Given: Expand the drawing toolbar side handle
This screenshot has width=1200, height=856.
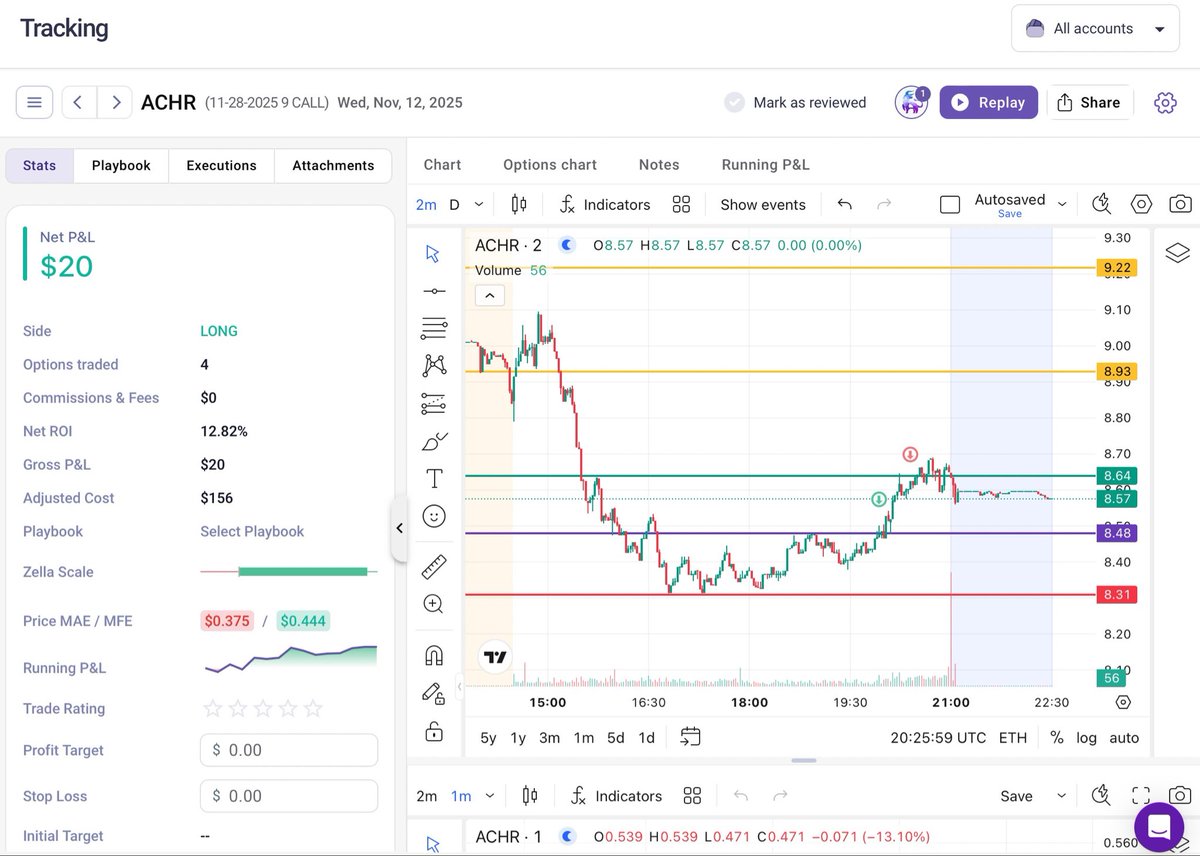Looking at the screenshot, I should pyautogui.click(x=460, y=685).
